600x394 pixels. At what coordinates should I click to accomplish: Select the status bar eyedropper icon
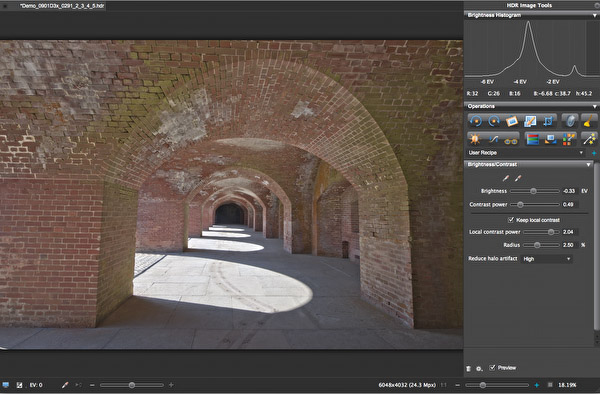point(65,385)
